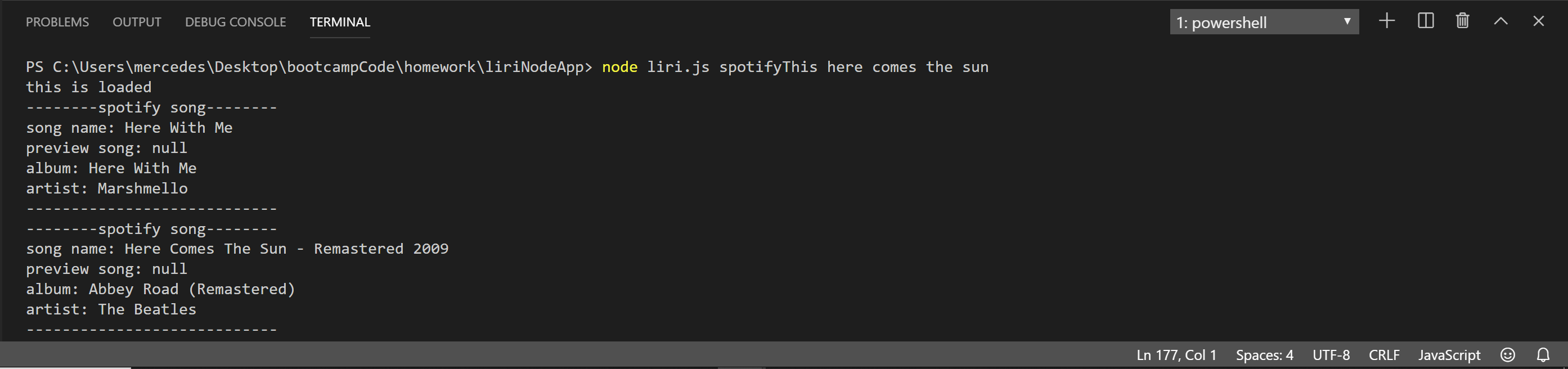Click the 'song name: Here With Me' line

(129, 128)
